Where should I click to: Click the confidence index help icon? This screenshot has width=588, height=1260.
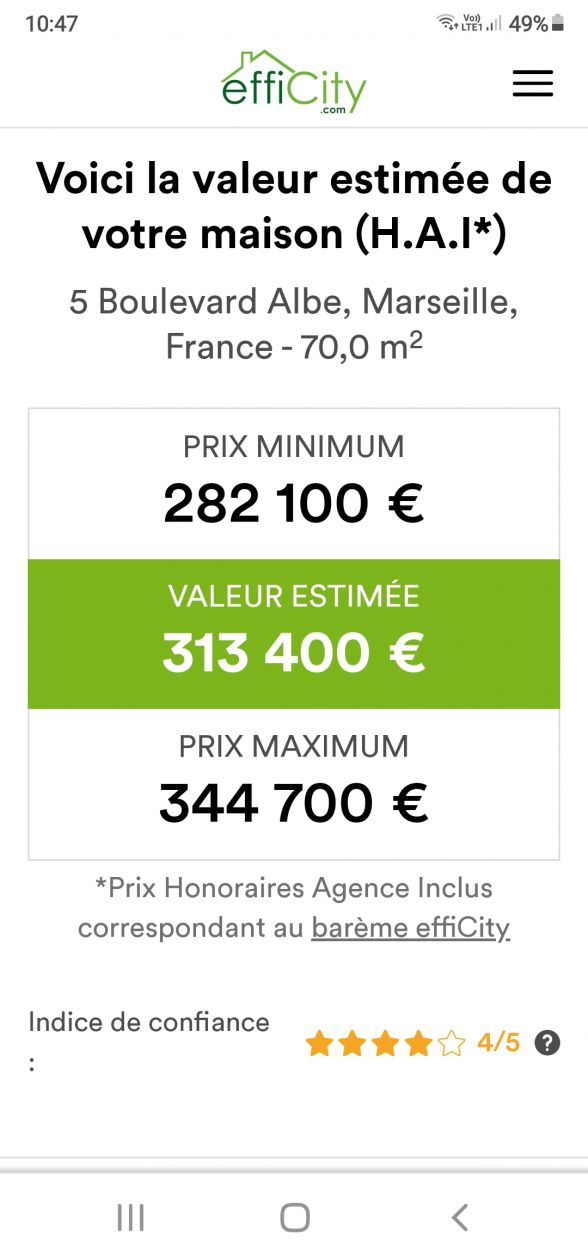click(x=547, y=1043)
